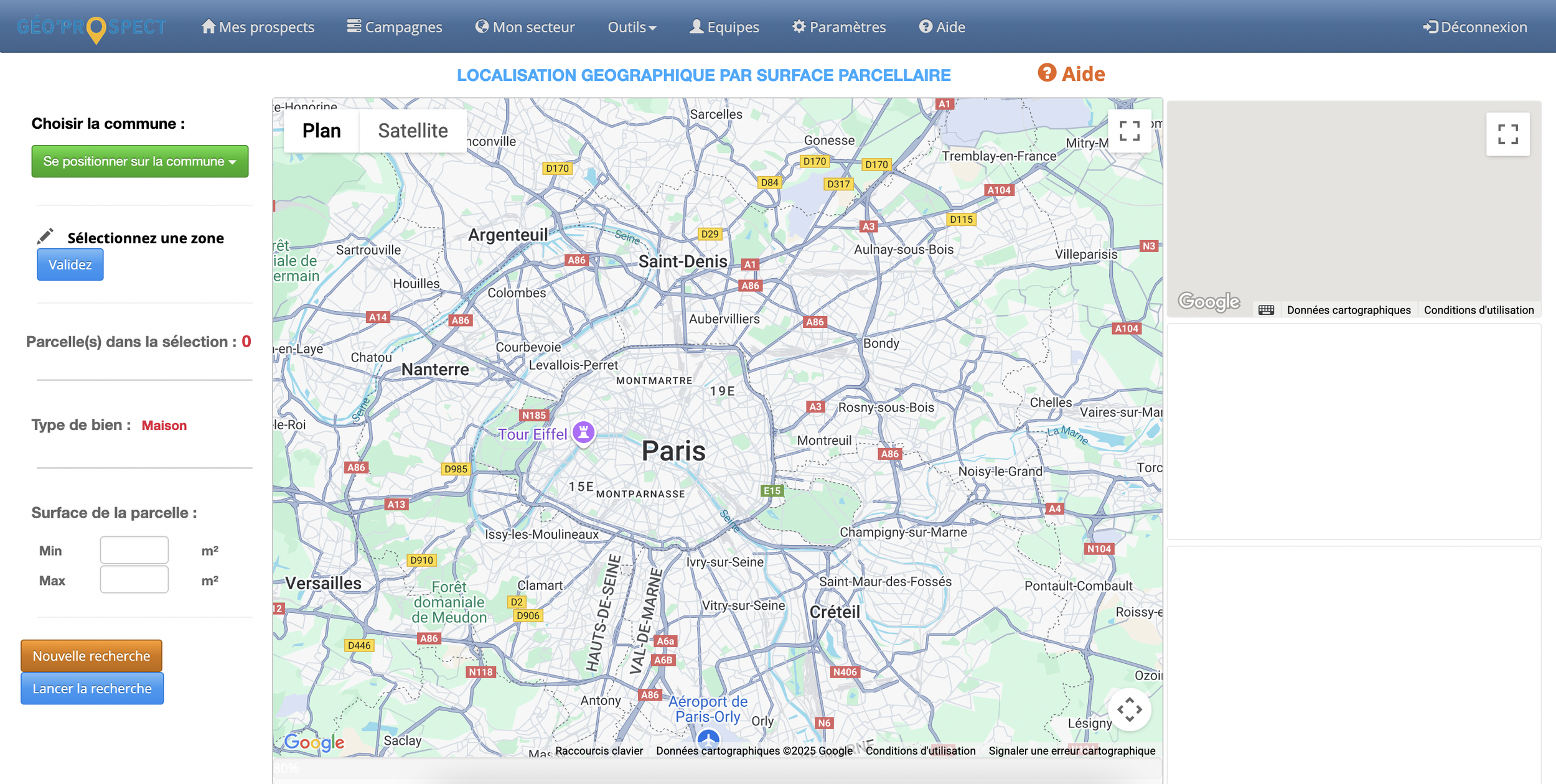Click Déconnexion to log out
1556x784 pixels.
coord(1475,27)
